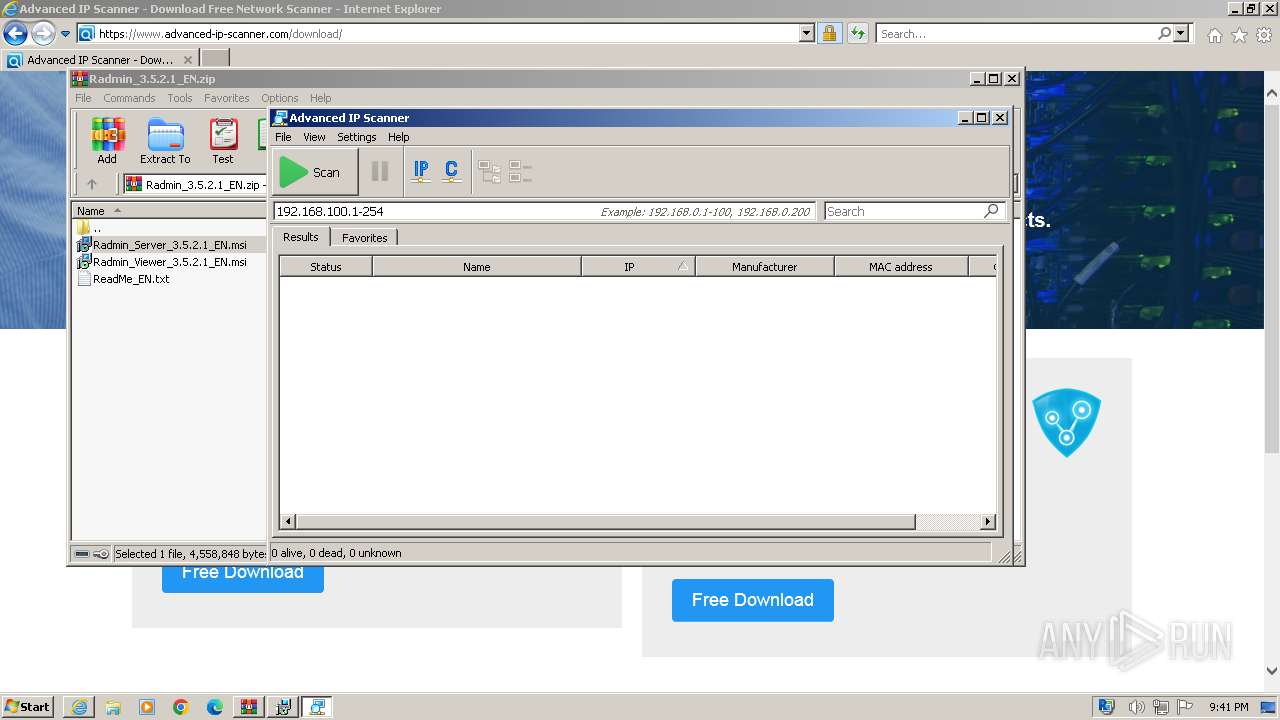Open Internet Explorer from taskbar

click(x=79, y=707)
